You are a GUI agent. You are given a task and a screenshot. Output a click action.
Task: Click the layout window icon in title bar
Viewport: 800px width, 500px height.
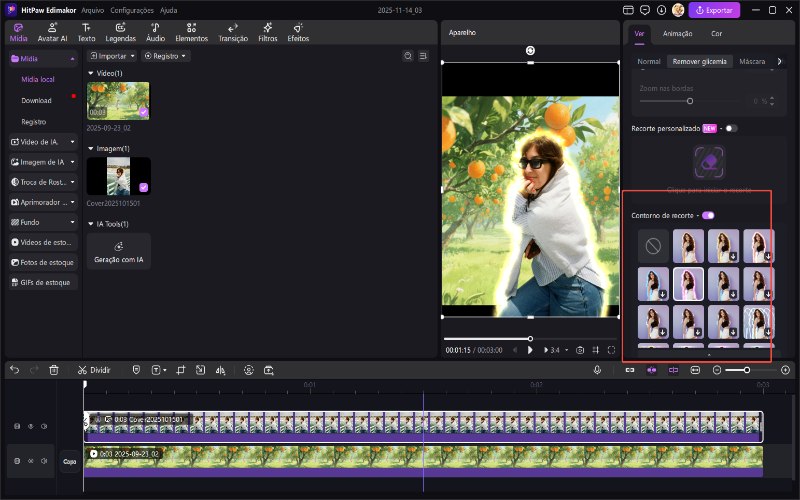[628, 10]
